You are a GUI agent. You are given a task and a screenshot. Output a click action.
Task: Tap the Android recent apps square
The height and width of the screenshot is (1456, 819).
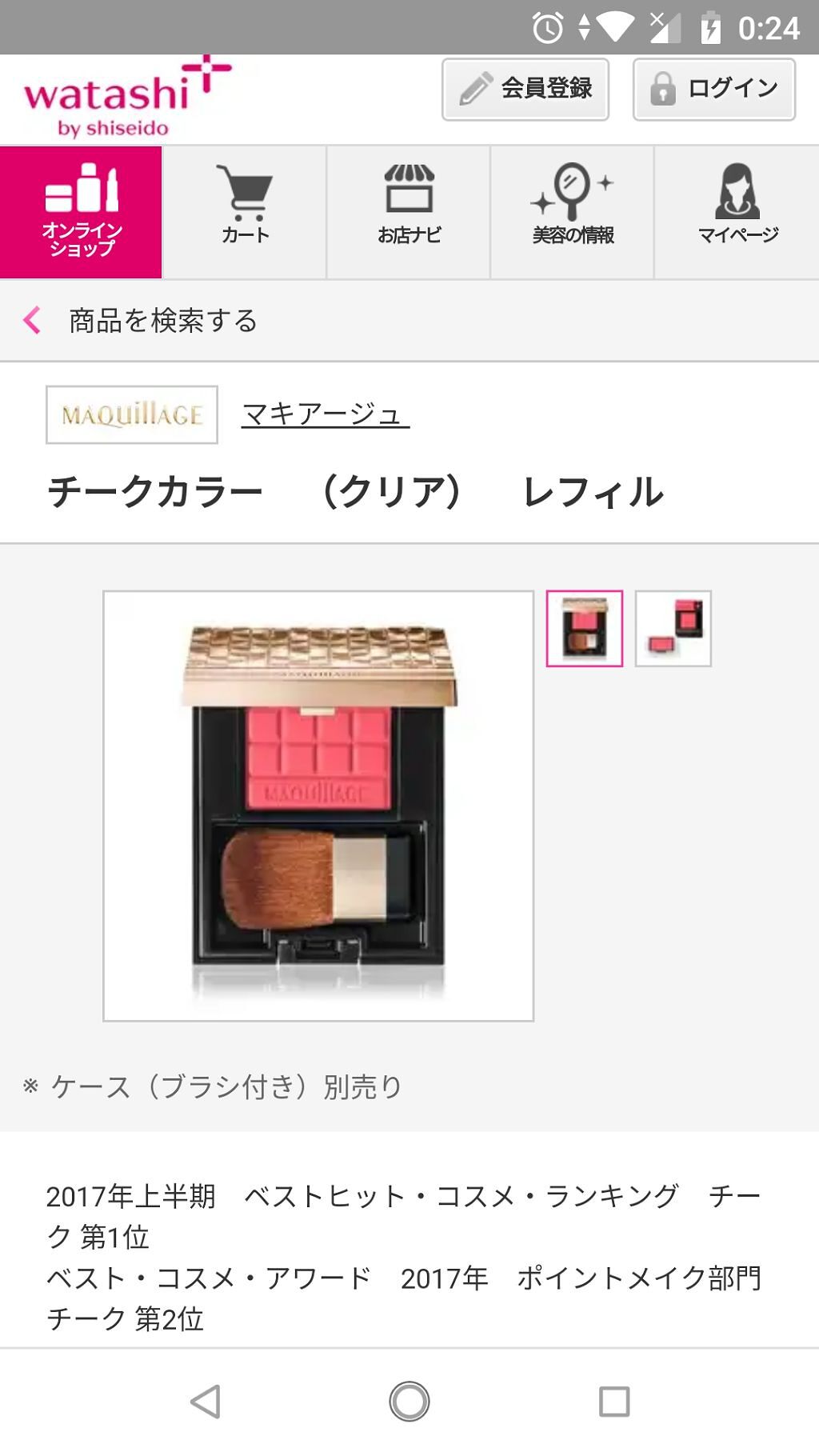tap(614, 1402)
